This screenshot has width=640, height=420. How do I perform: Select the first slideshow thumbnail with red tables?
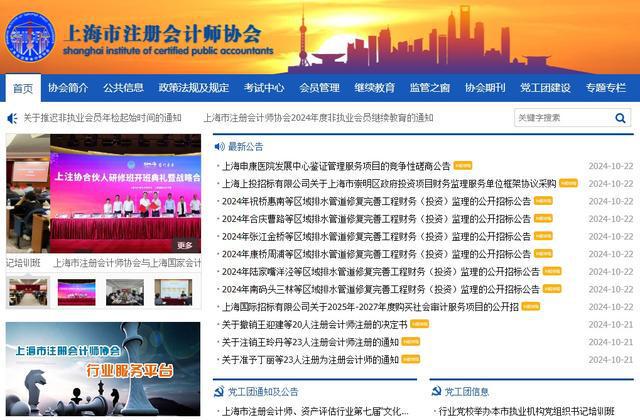[x=28, y=292]
